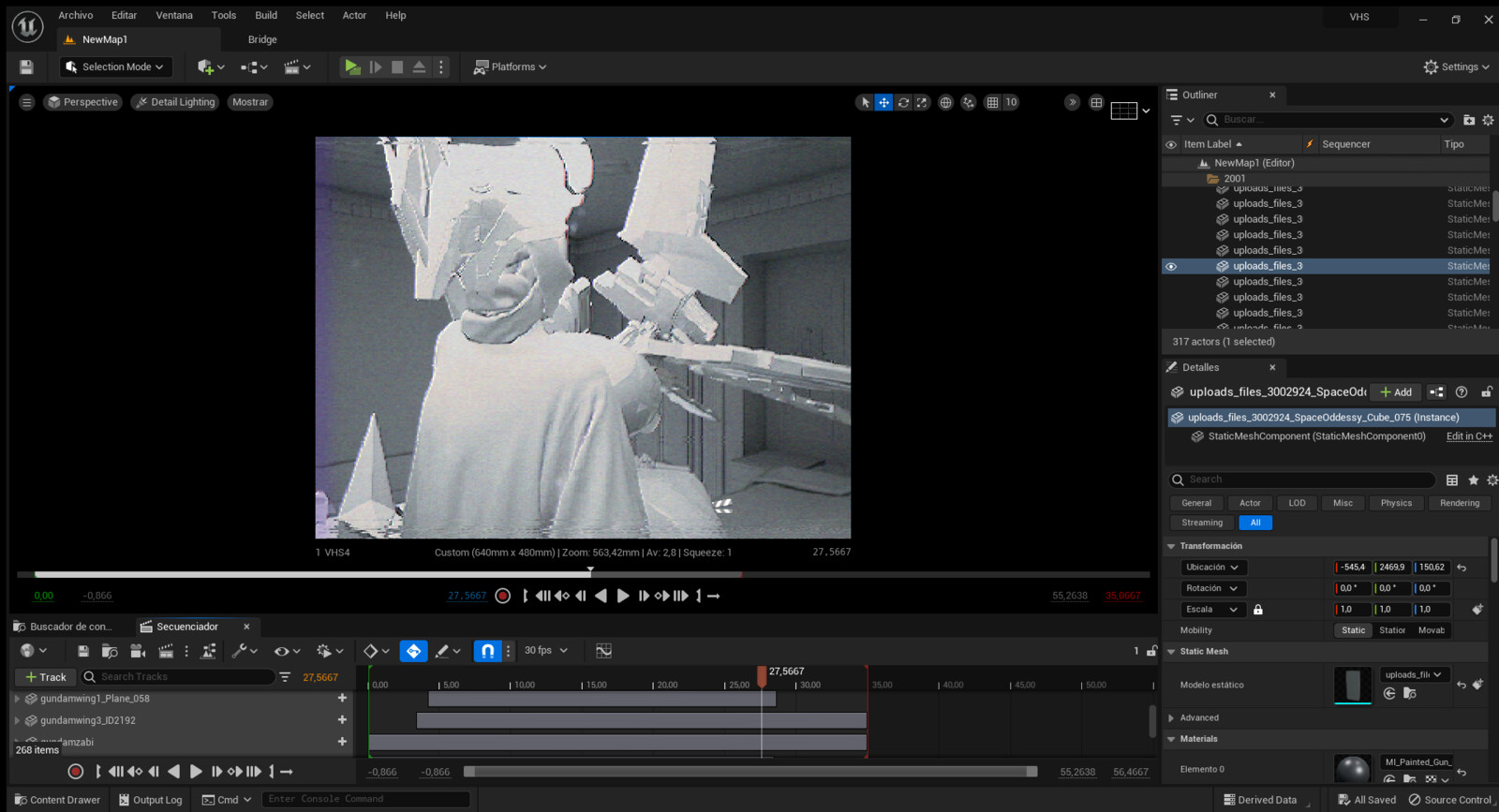Open the Platforms dropdown
1499x812 pixels.
(x=511, y=66)
